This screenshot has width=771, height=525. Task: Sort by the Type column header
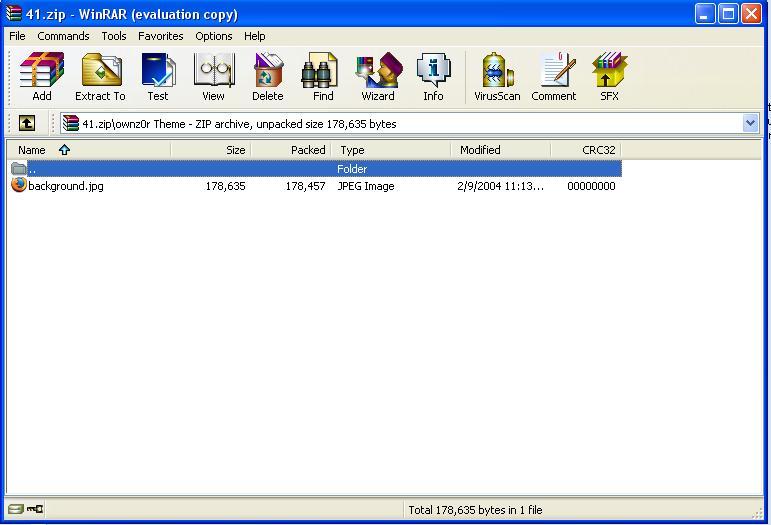pyautogui.click(x=391, y=150)
